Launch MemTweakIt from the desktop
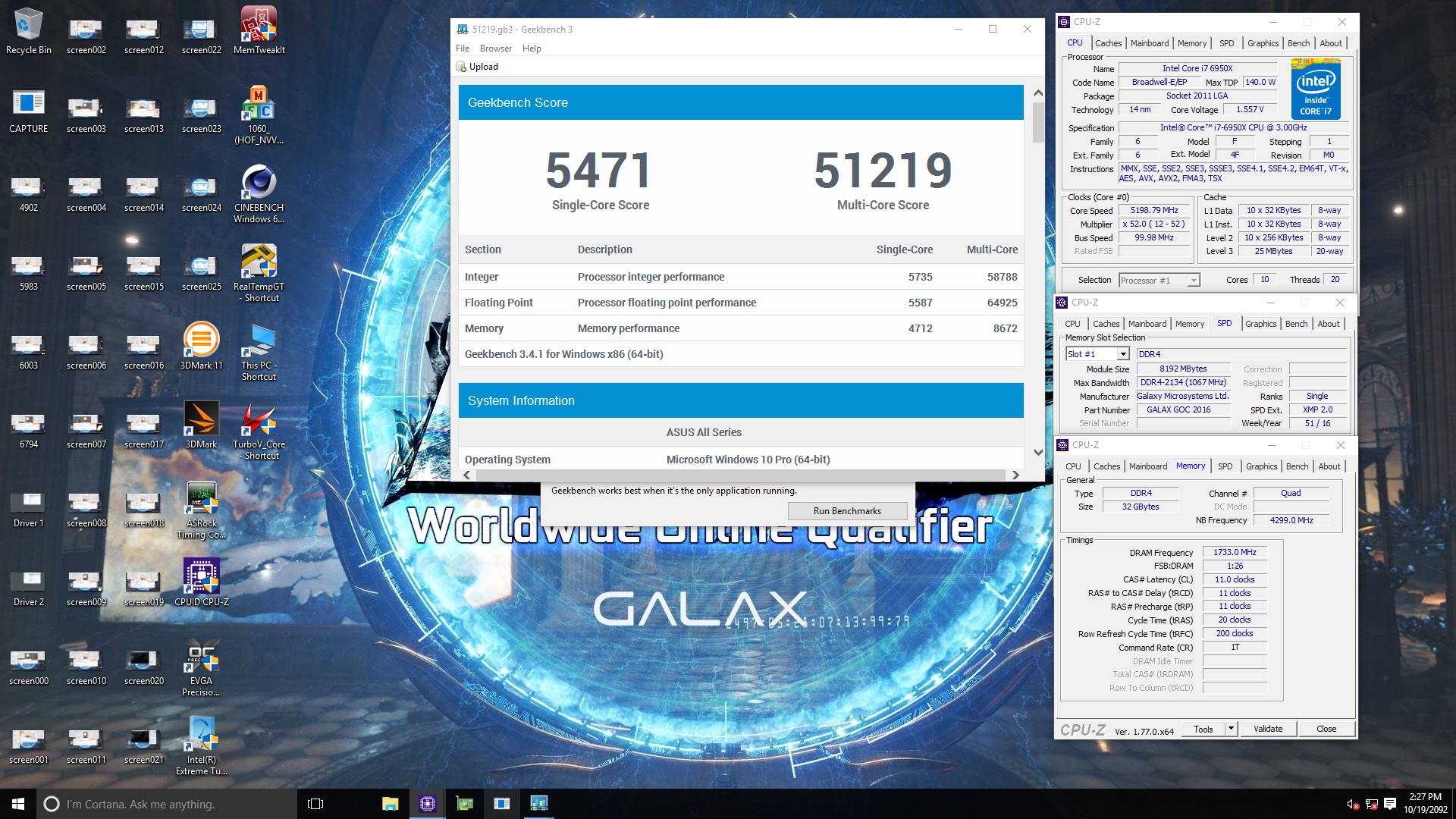The image size is (1456, 819). 259,30
